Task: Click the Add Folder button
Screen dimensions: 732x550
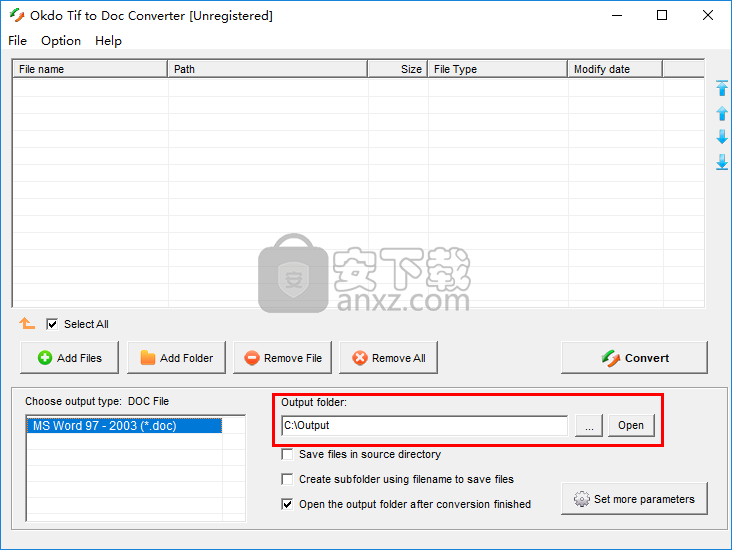Action: coord(176,358)
